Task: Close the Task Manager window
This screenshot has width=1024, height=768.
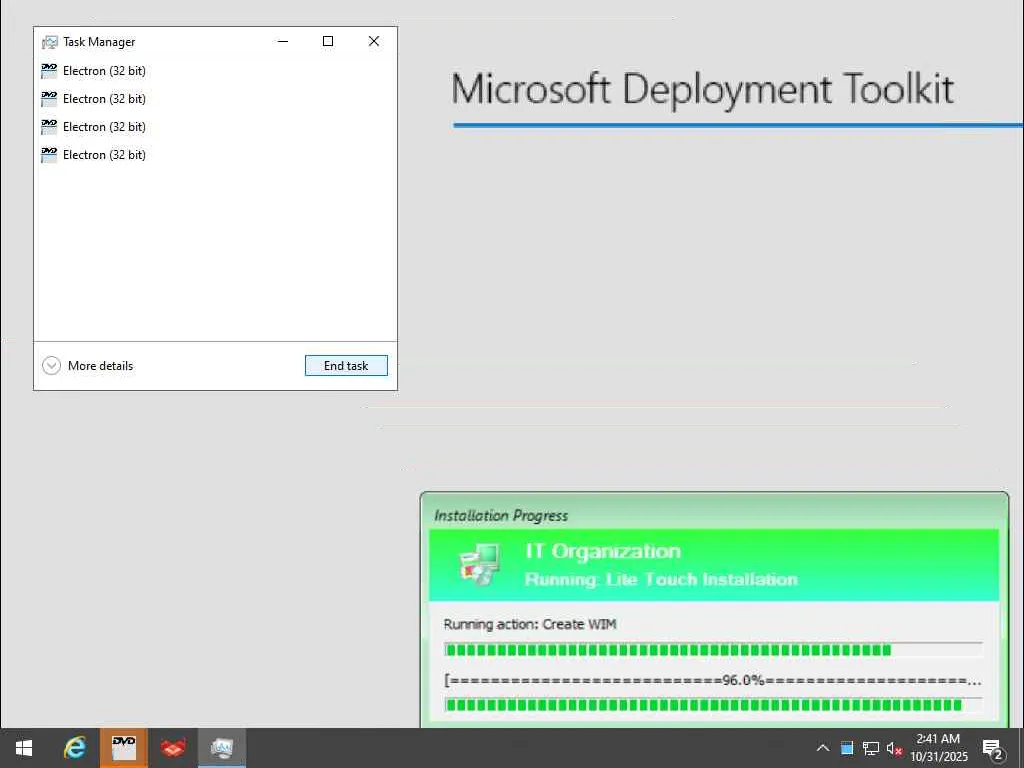Action: click(374, 41)
